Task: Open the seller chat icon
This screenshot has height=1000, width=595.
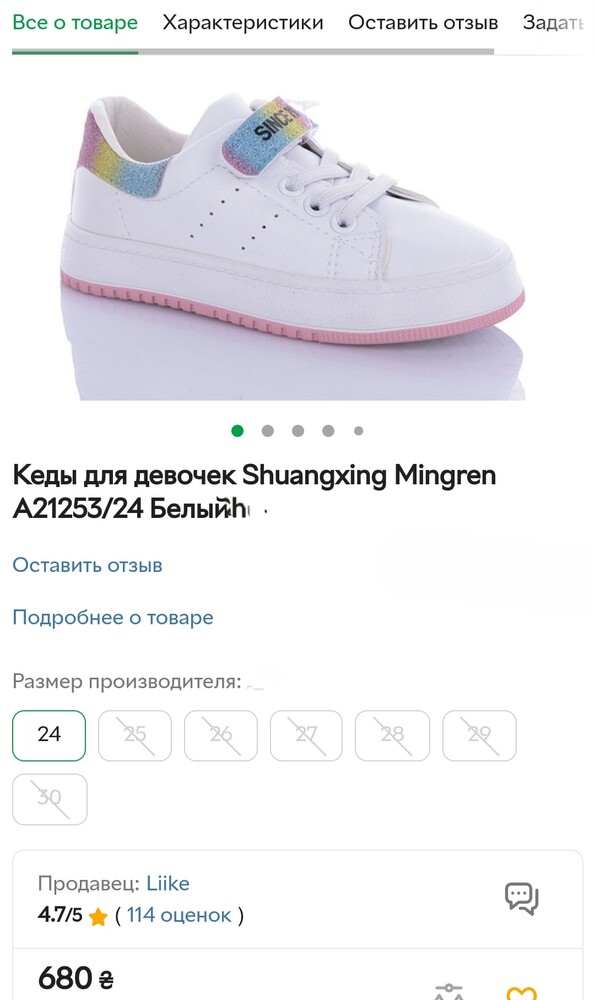Action: point(522,899)
